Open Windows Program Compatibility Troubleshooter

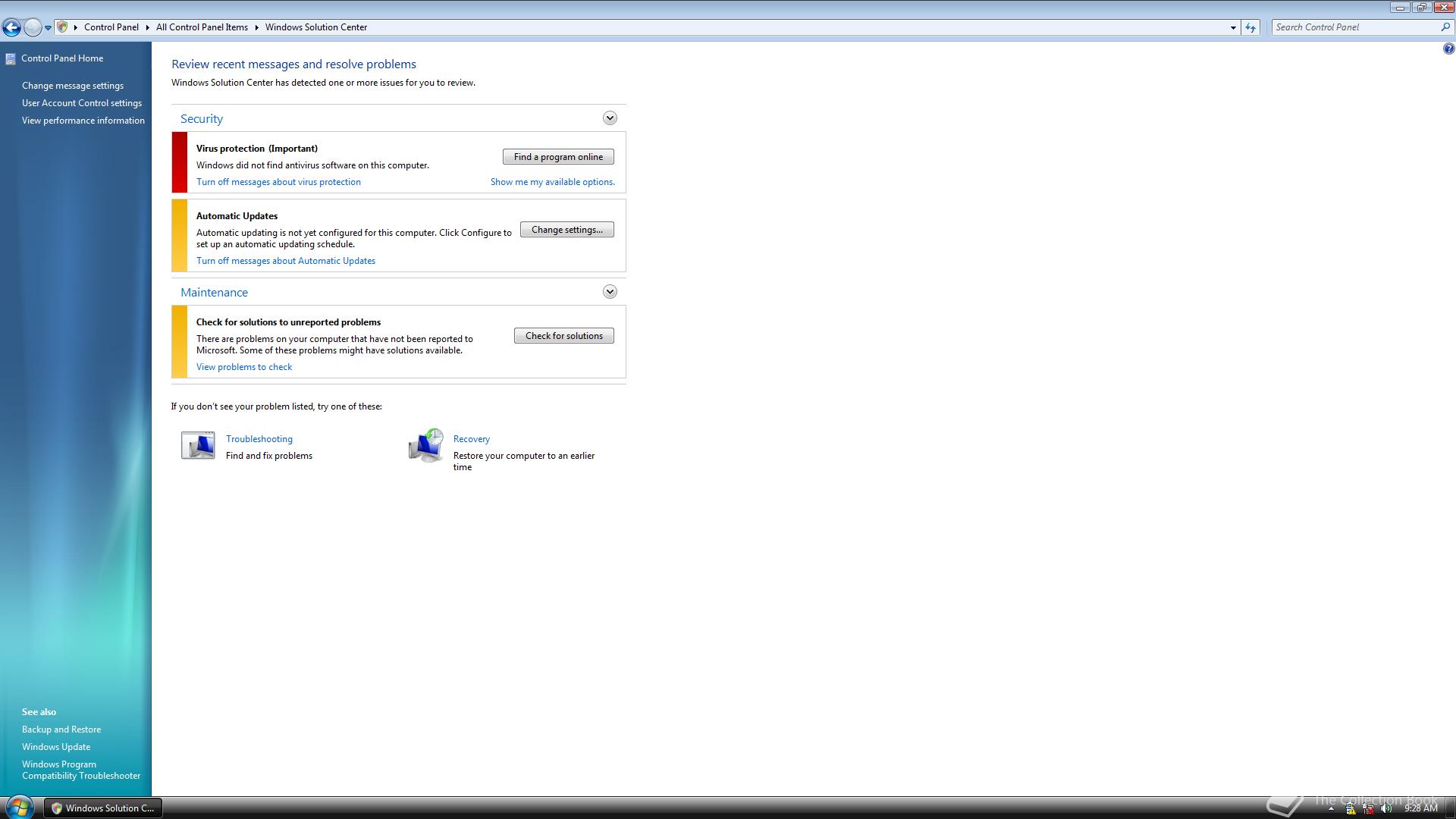point(81,770)
